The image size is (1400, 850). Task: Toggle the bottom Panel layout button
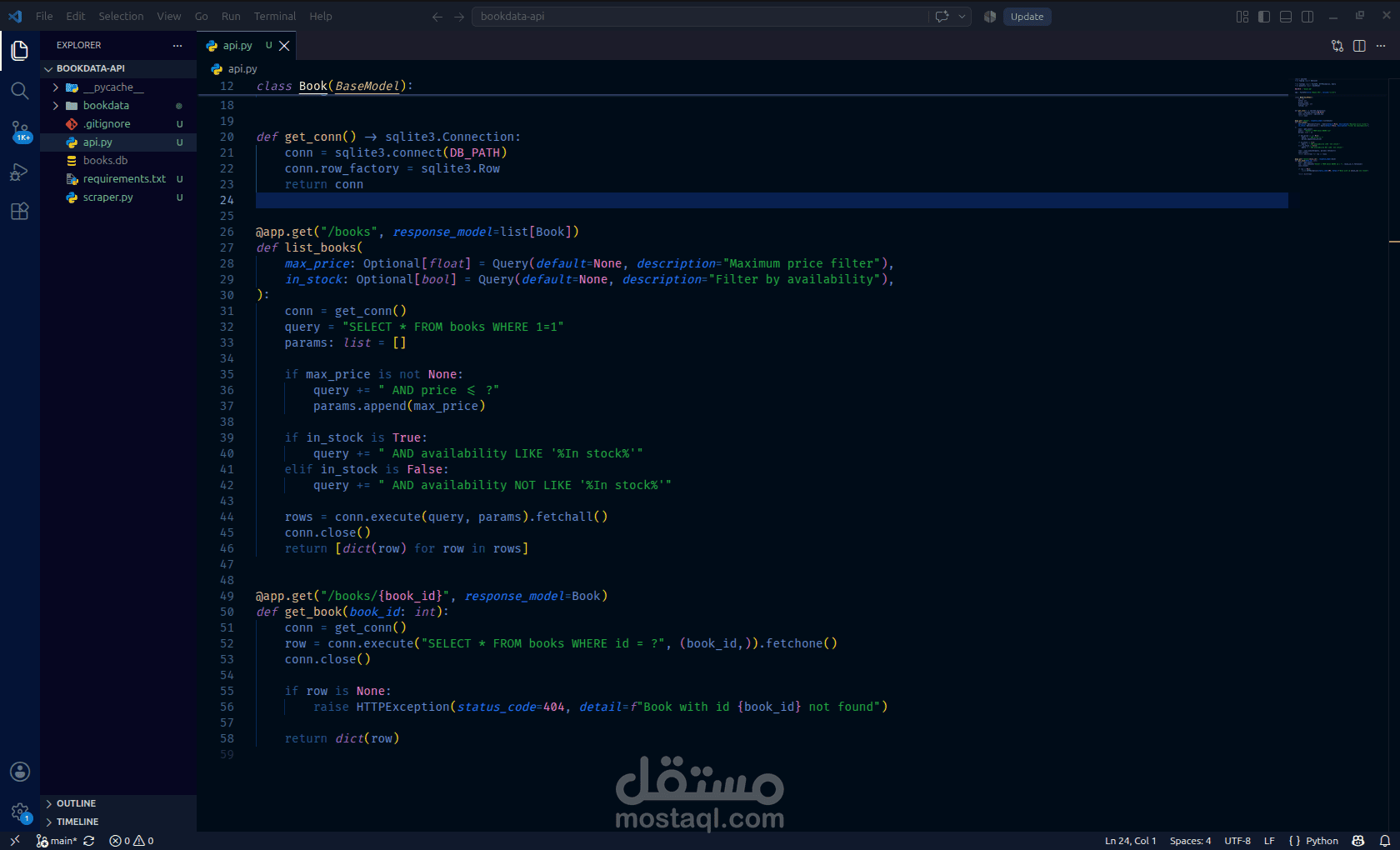[1286, 17]
